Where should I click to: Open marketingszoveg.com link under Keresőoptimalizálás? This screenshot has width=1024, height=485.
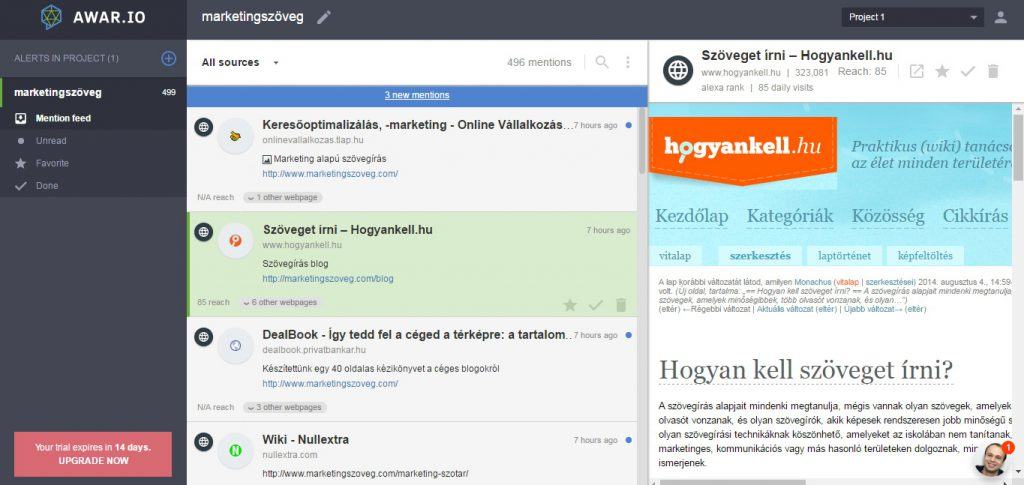point(330,174)
